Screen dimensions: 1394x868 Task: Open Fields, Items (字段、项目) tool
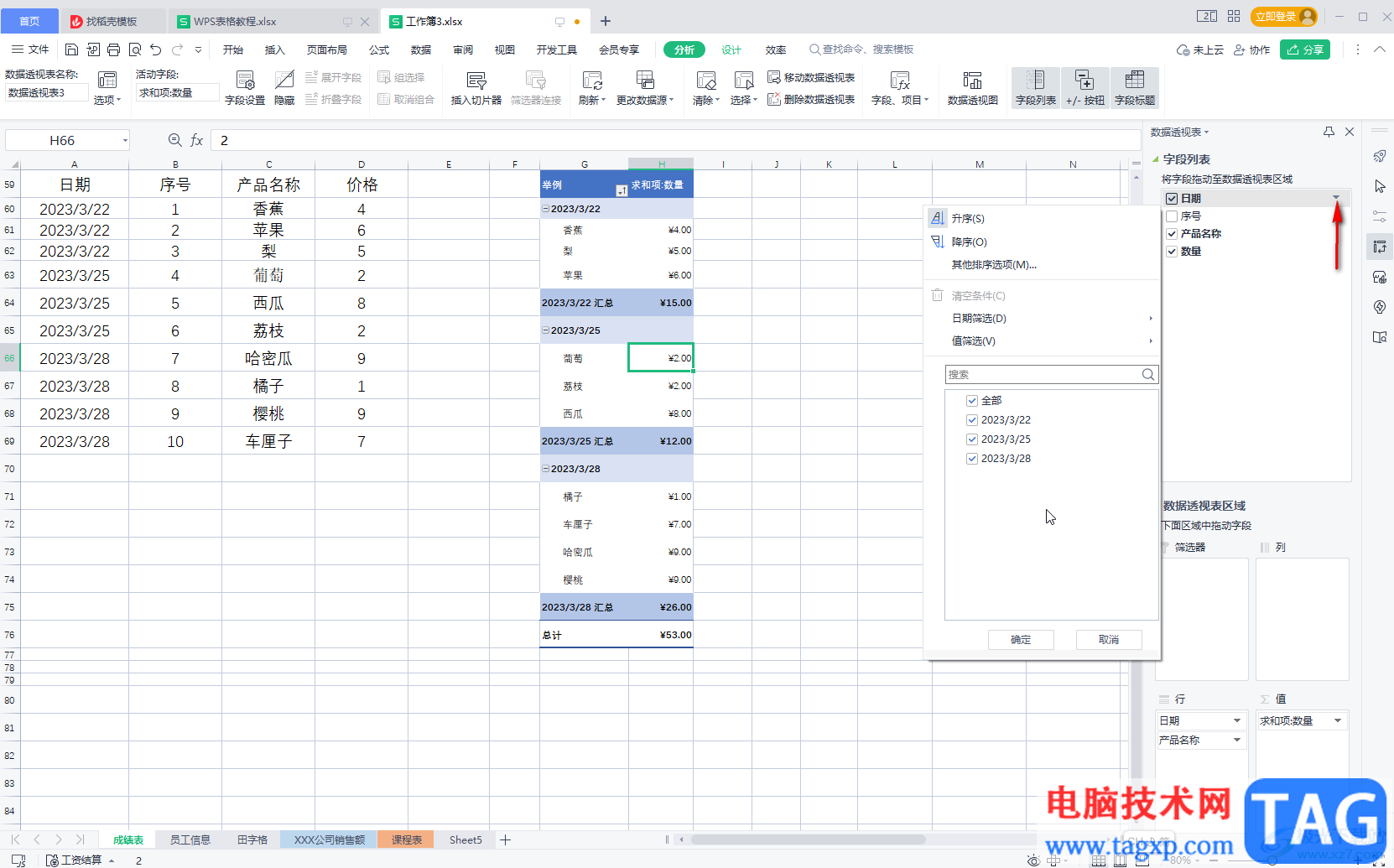point(900,88)
